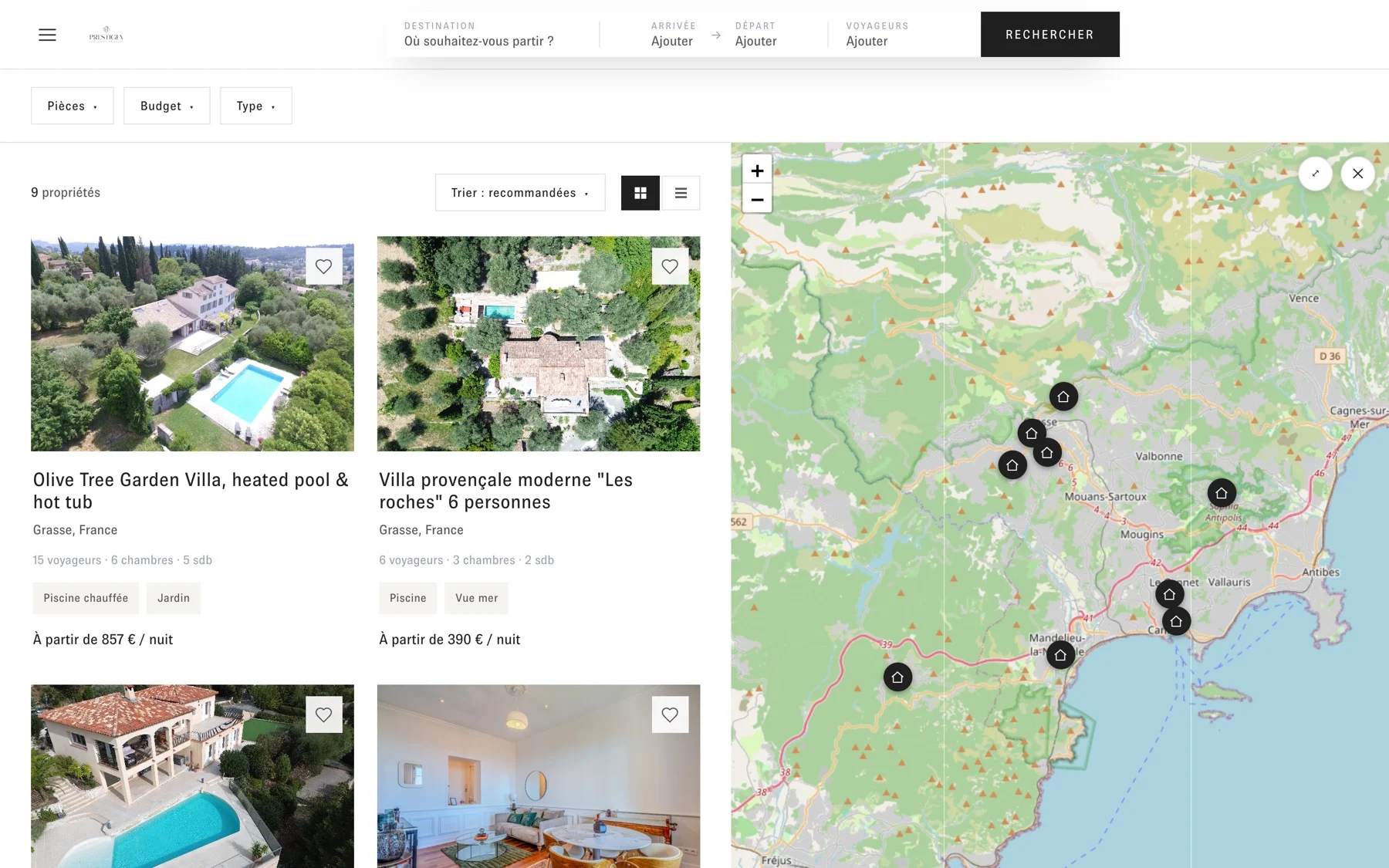Screen dimensions: 1389x868
Task: Select the property marker at Mandelieu-la-Napoule
Action: coord(1061,655)
